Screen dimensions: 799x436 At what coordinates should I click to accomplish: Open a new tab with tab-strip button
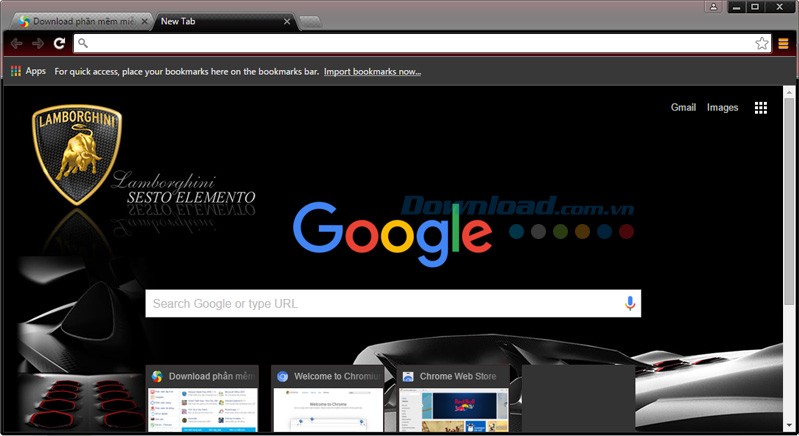(x=310, y=21)
